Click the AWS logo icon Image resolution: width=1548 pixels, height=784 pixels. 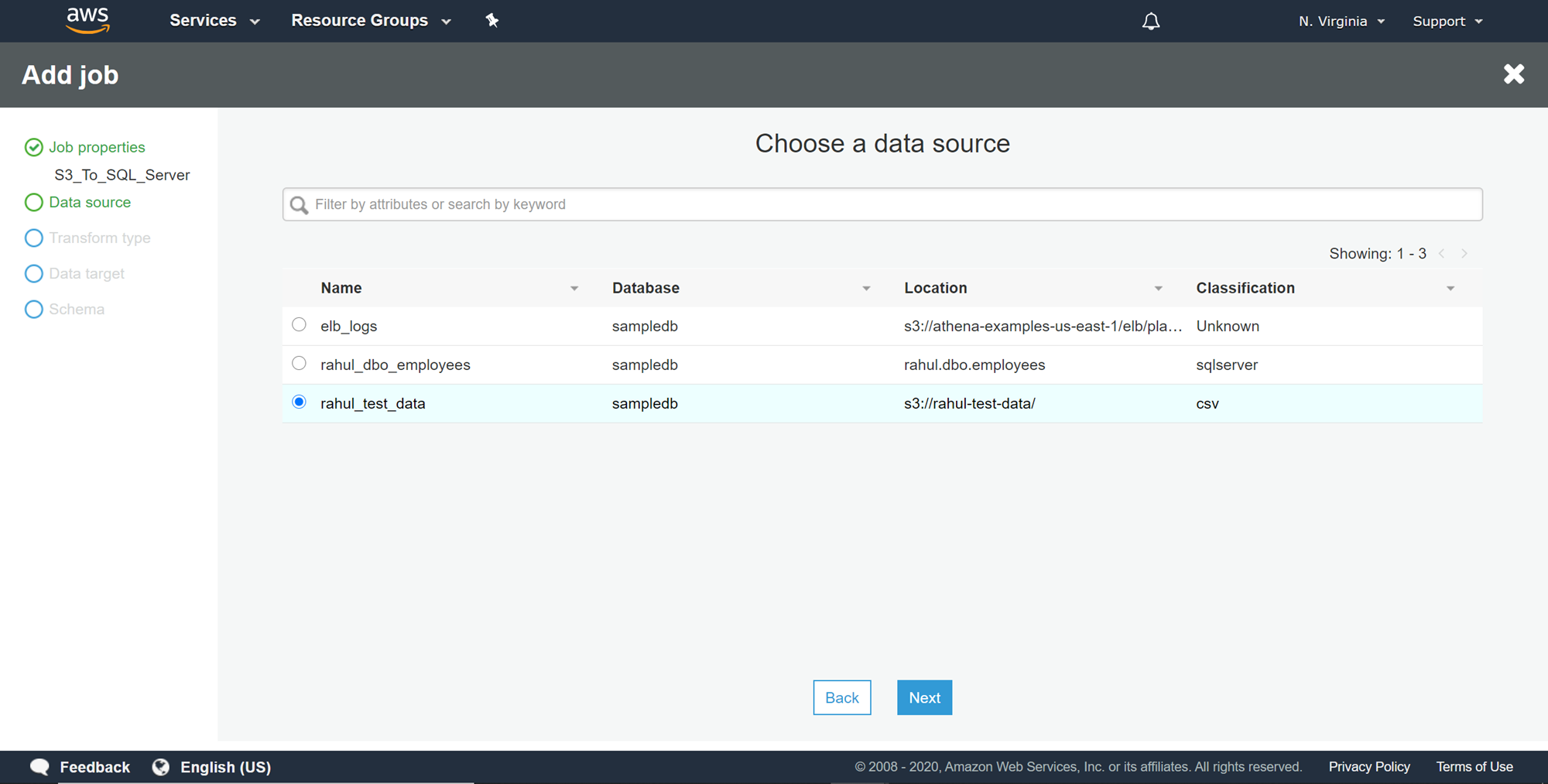click(x=87, y=21)
